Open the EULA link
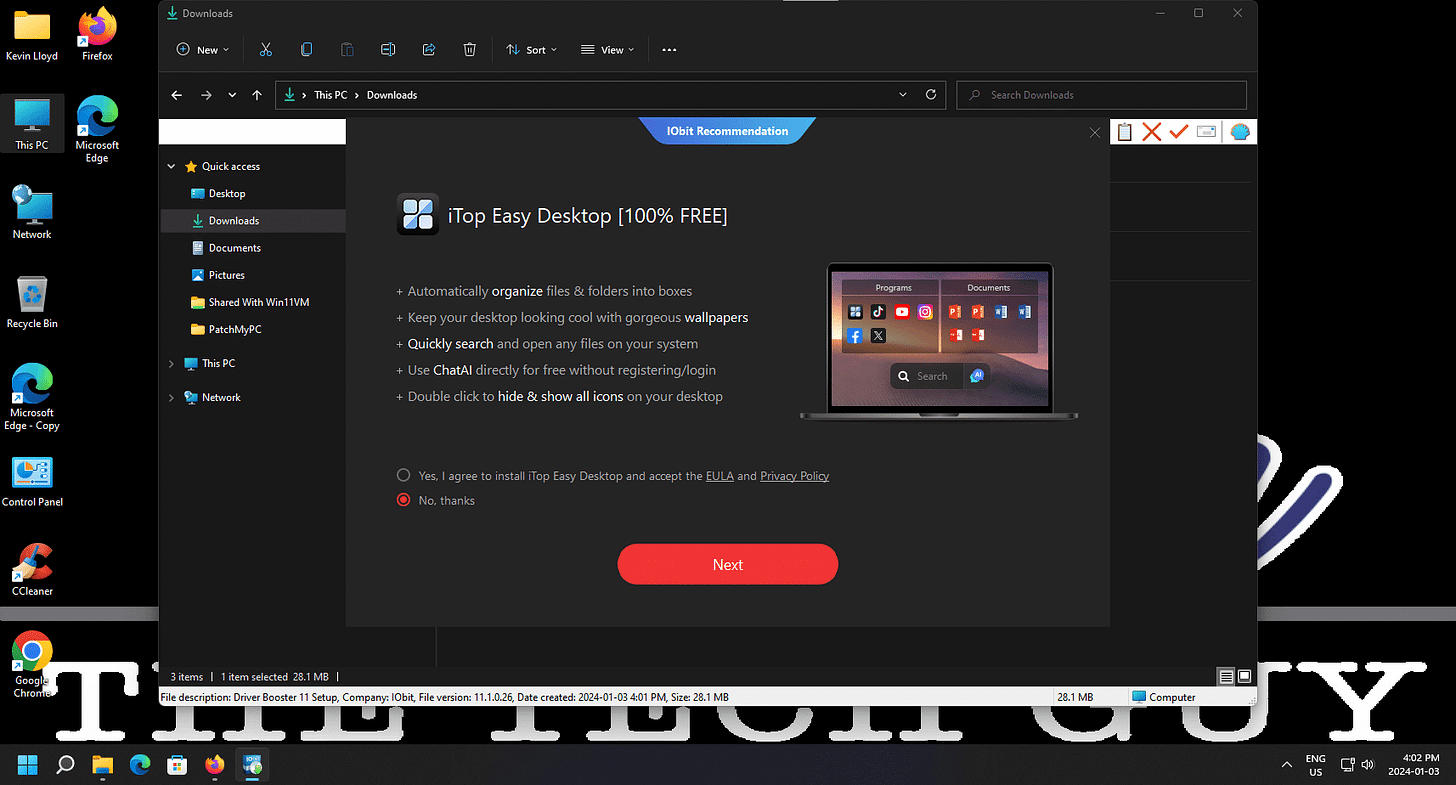 pyautogui.click(x=720, y=476)
